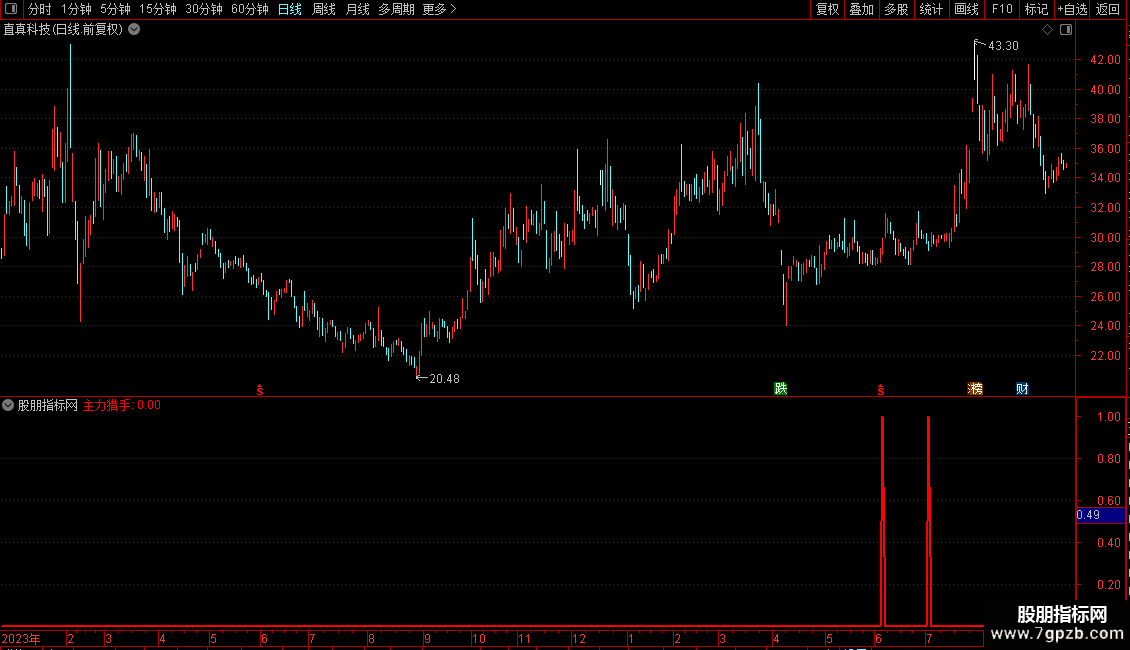
Task: Click the red S marker near June 2023
Action: point(260,390)
